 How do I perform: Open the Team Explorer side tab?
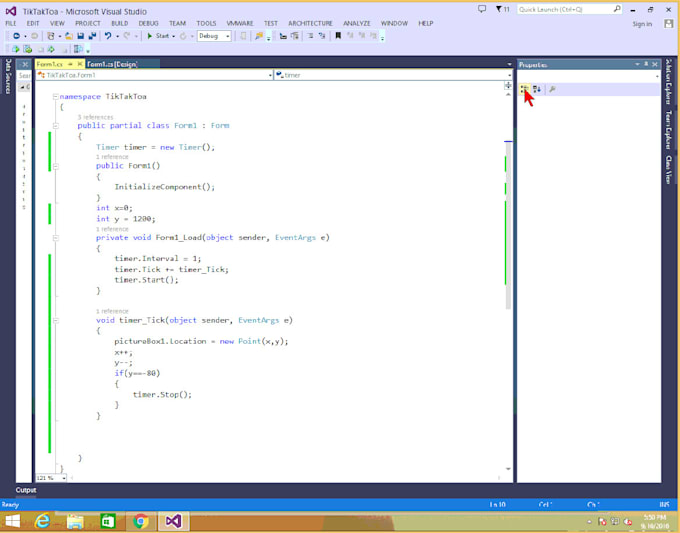pyautogui.click(x=668, y=130)
